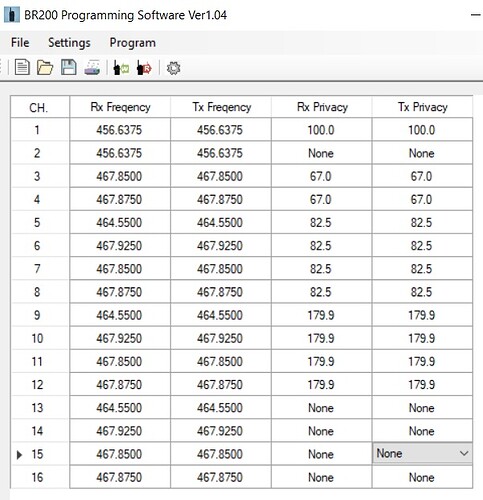
Task: Select channel 3 Rx frequency 467.8500
Action: point(120,176)
